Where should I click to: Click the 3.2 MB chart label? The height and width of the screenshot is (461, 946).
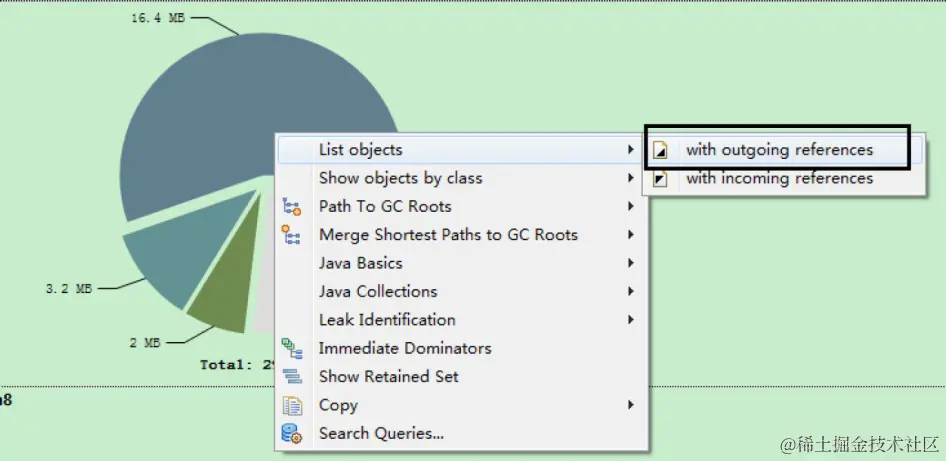[69, 289]
